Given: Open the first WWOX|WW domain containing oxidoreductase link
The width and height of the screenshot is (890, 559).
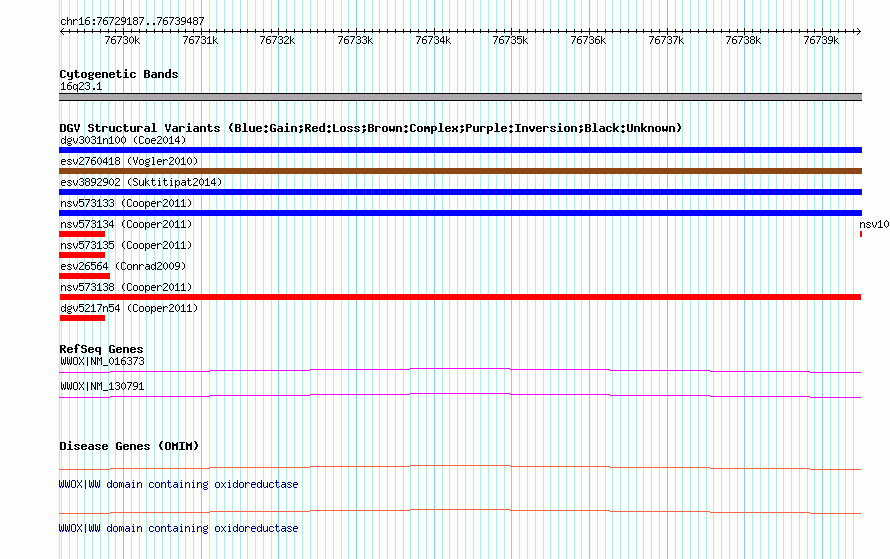Looking at the screenshot, I should tap(179, 484).
